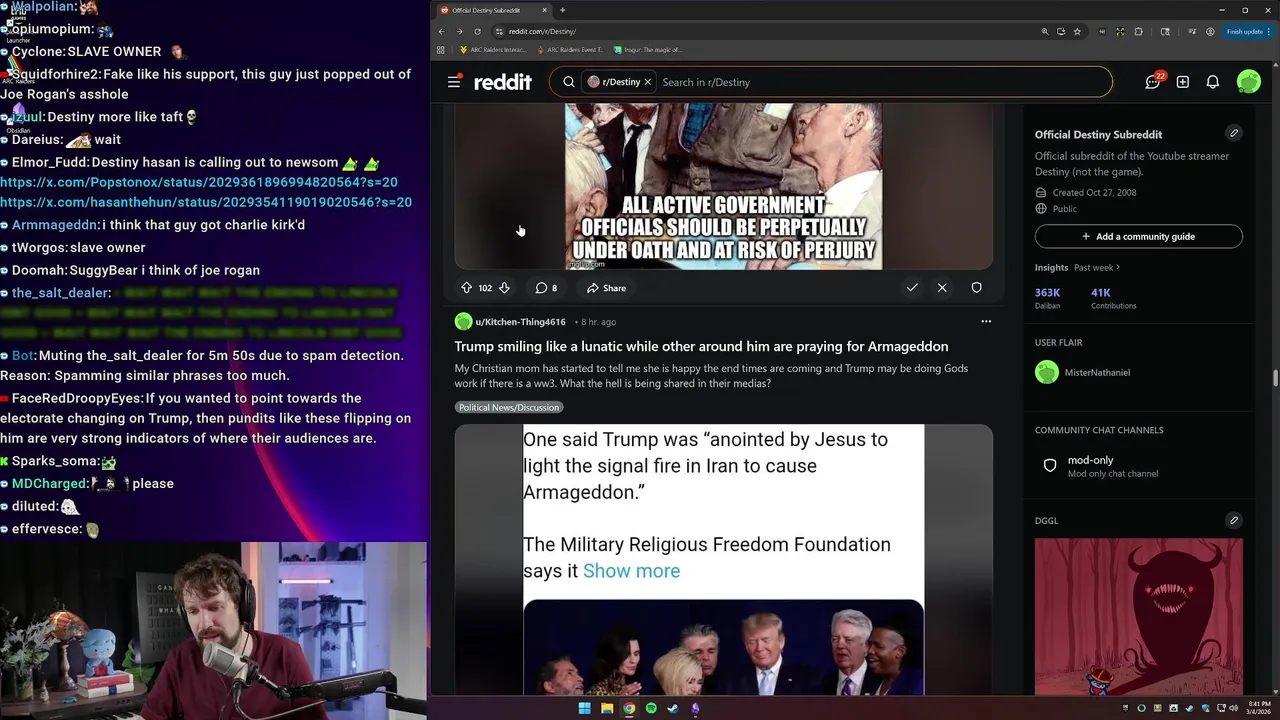This screenshot has width=1280, height=720.
Task: Open Obsidian from the taskbar
Action: [695, 708]
